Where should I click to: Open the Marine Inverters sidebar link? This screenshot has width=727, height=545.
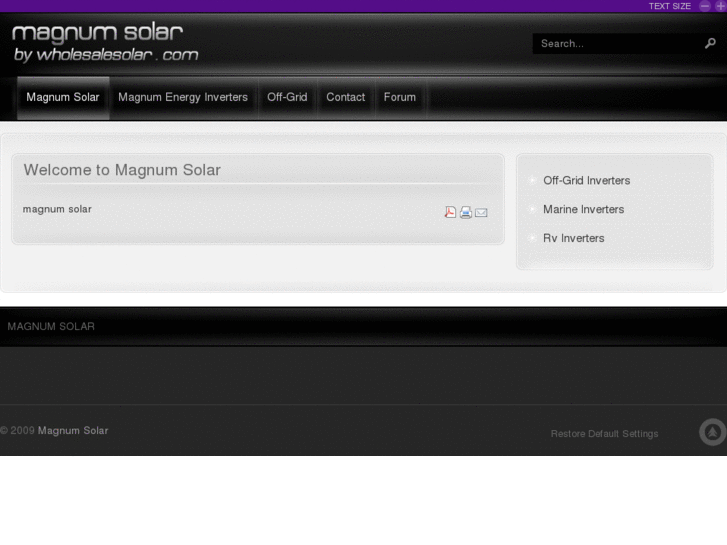coord(583,210)
